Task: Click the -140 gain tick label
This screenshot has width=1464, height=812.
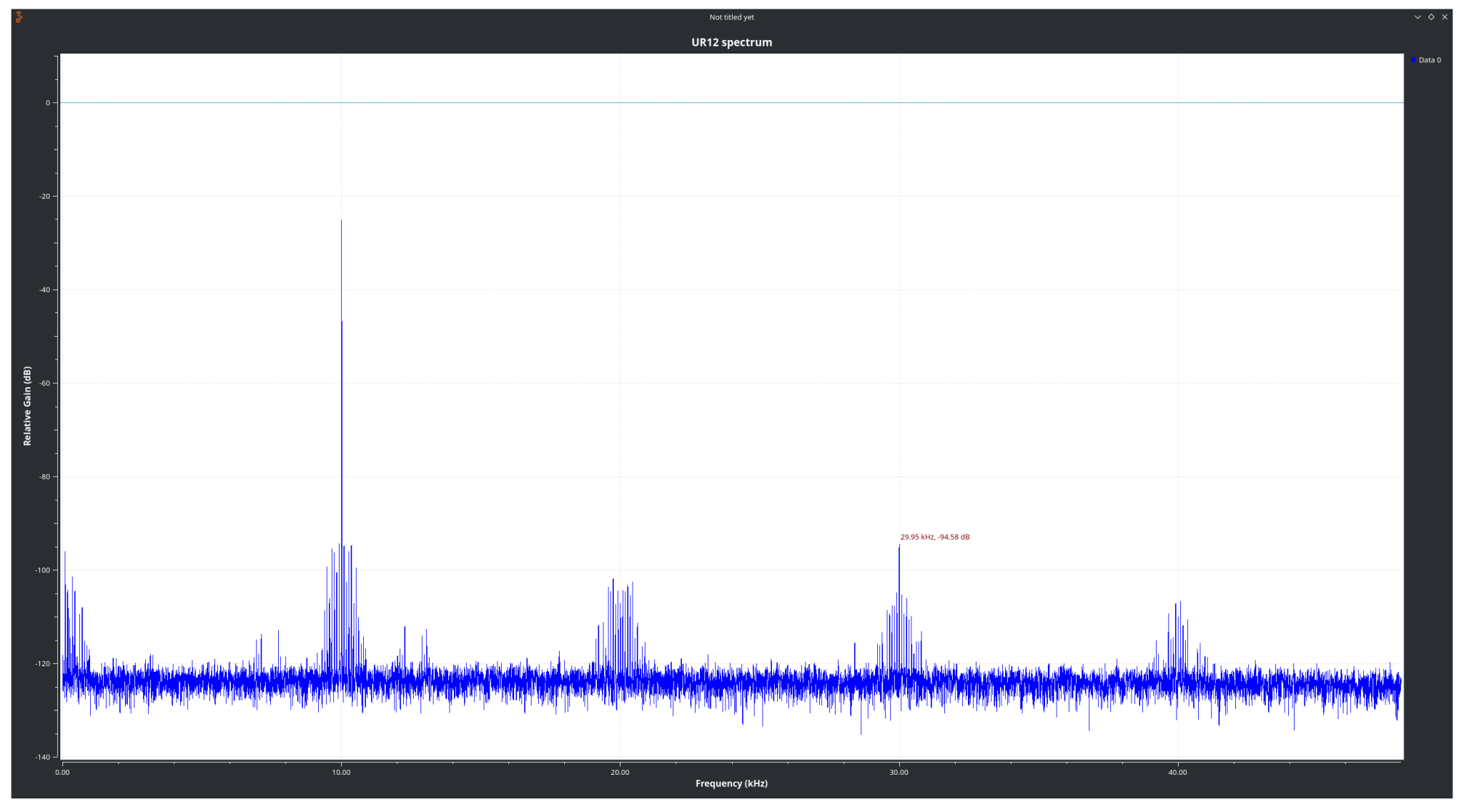Action: (x=43, y=757)
